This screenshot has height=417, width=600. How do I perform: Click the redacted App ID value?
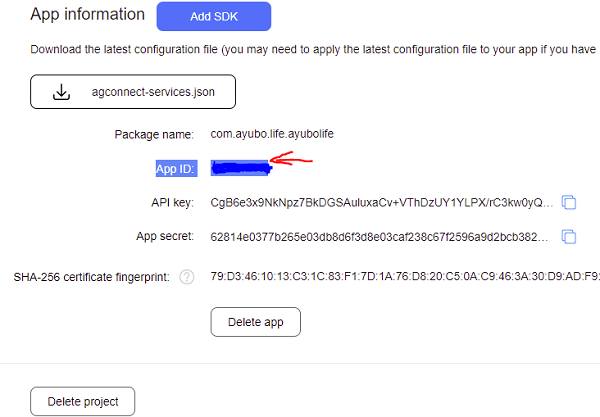point(241,168)
